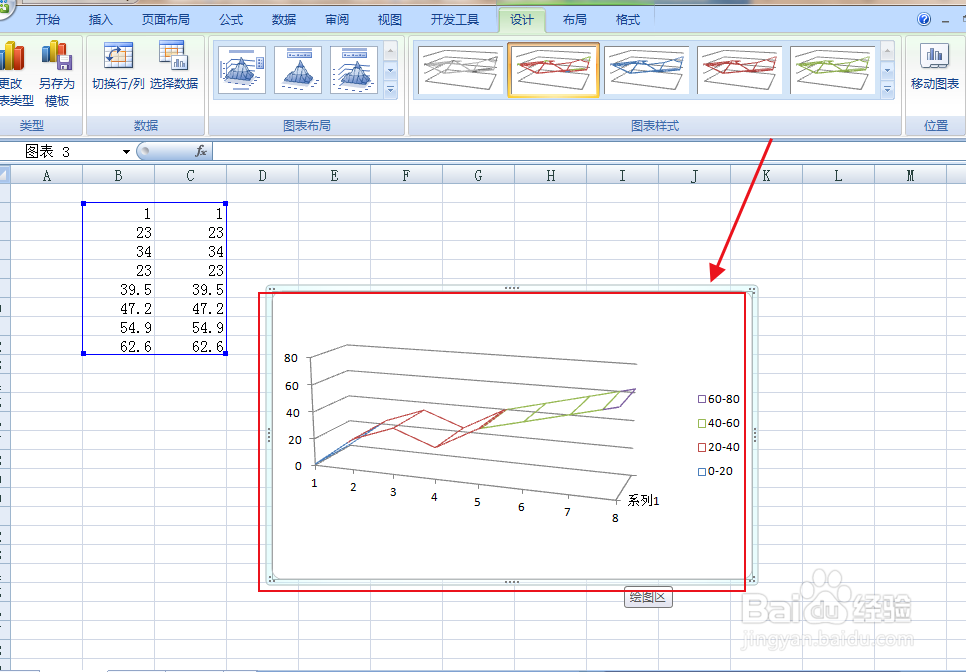Select the green chart style thumbnail
The image size is (966, 672).
[x=832, y=70]
